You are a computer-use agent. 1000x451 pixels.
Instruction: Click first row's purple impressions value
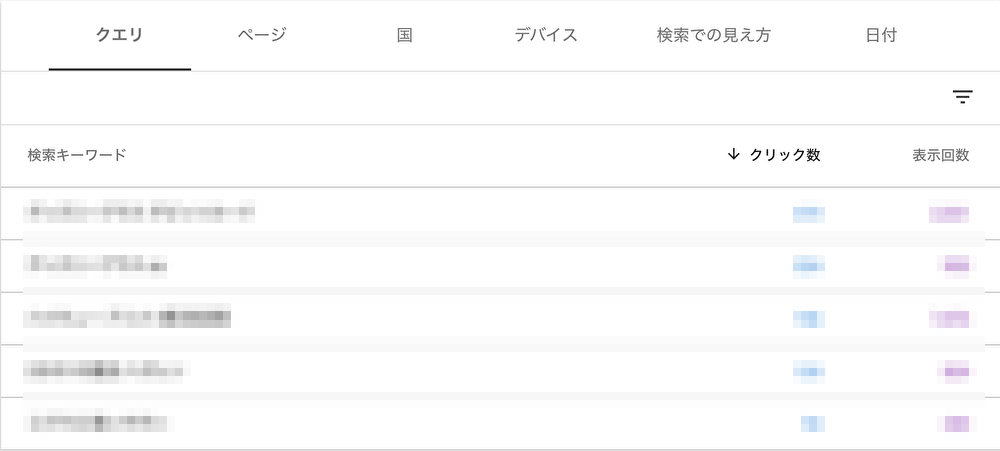click(x=949, y=214)
